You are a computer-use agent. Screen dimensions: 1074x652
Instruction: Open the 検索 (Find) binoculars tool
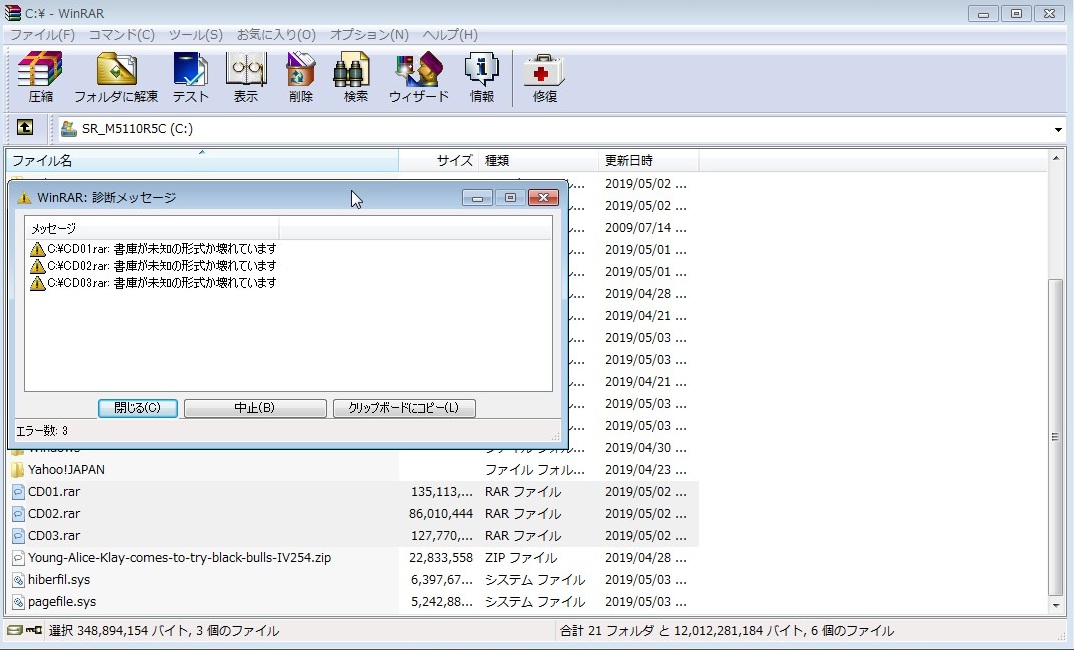click(x=351, y=70)
